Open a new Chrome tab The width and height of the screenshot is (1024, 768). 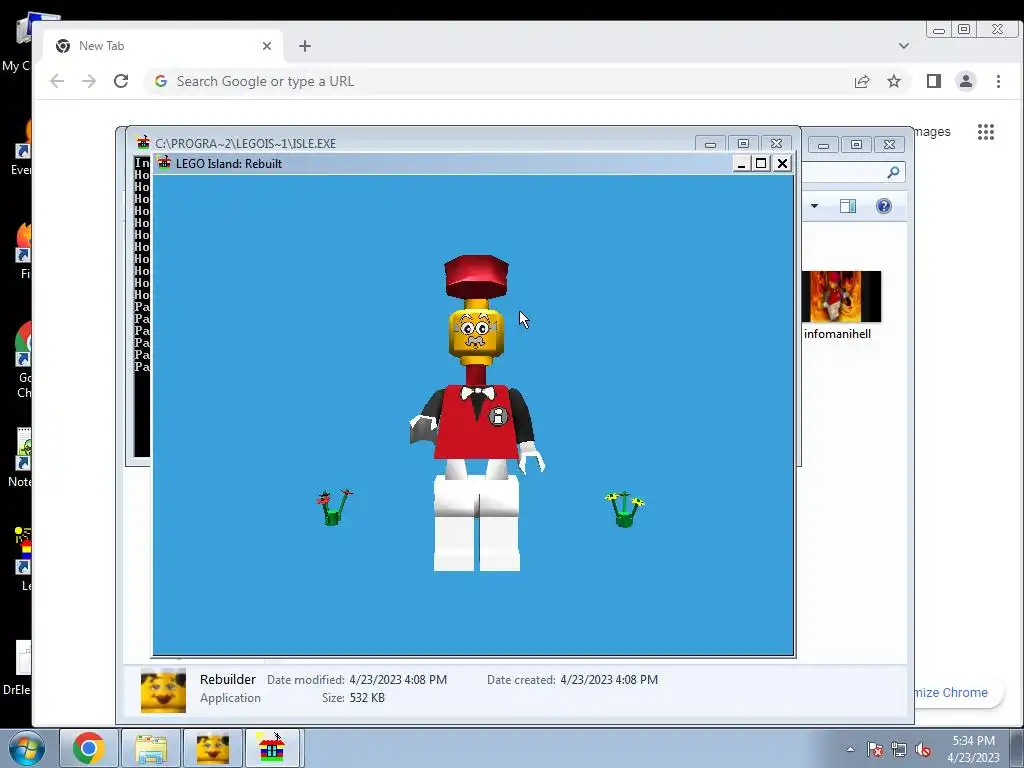pos(304,46)
